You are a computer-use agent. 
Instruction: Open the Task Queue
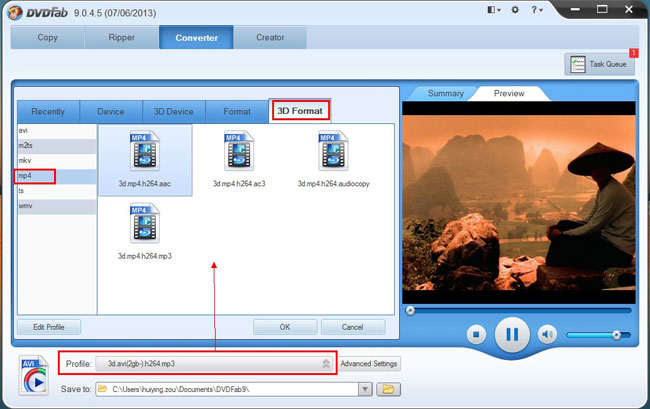[x=599, y=64]
